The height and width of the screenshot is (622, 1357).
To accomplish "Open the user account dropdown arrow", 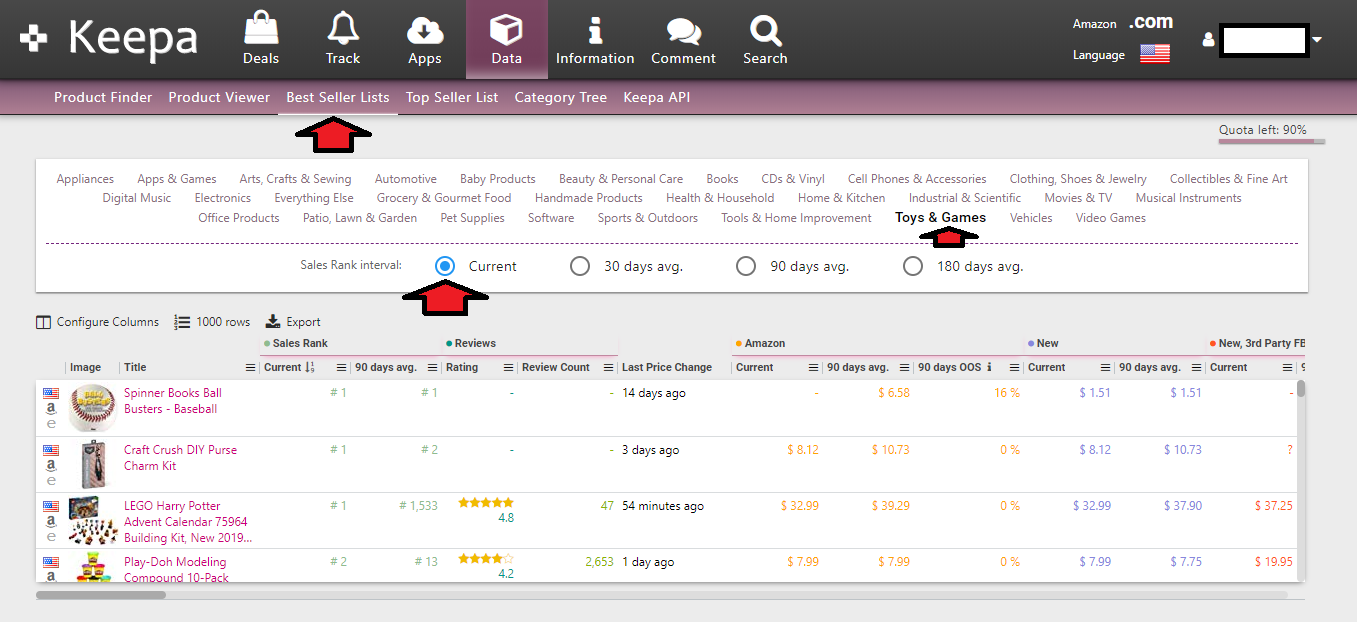I will 1317,40.
